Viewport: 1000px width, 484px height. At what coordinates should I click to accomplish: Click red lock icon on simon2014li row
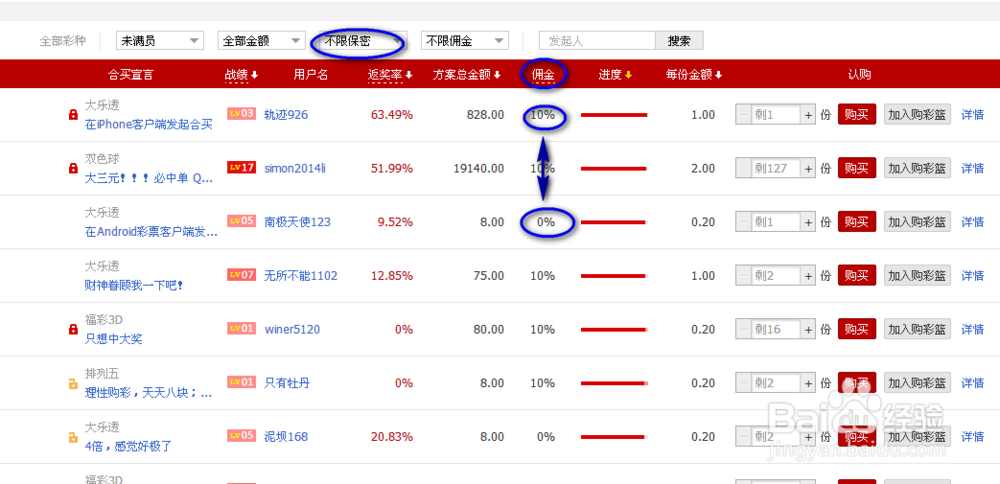(x=73, y=168)
